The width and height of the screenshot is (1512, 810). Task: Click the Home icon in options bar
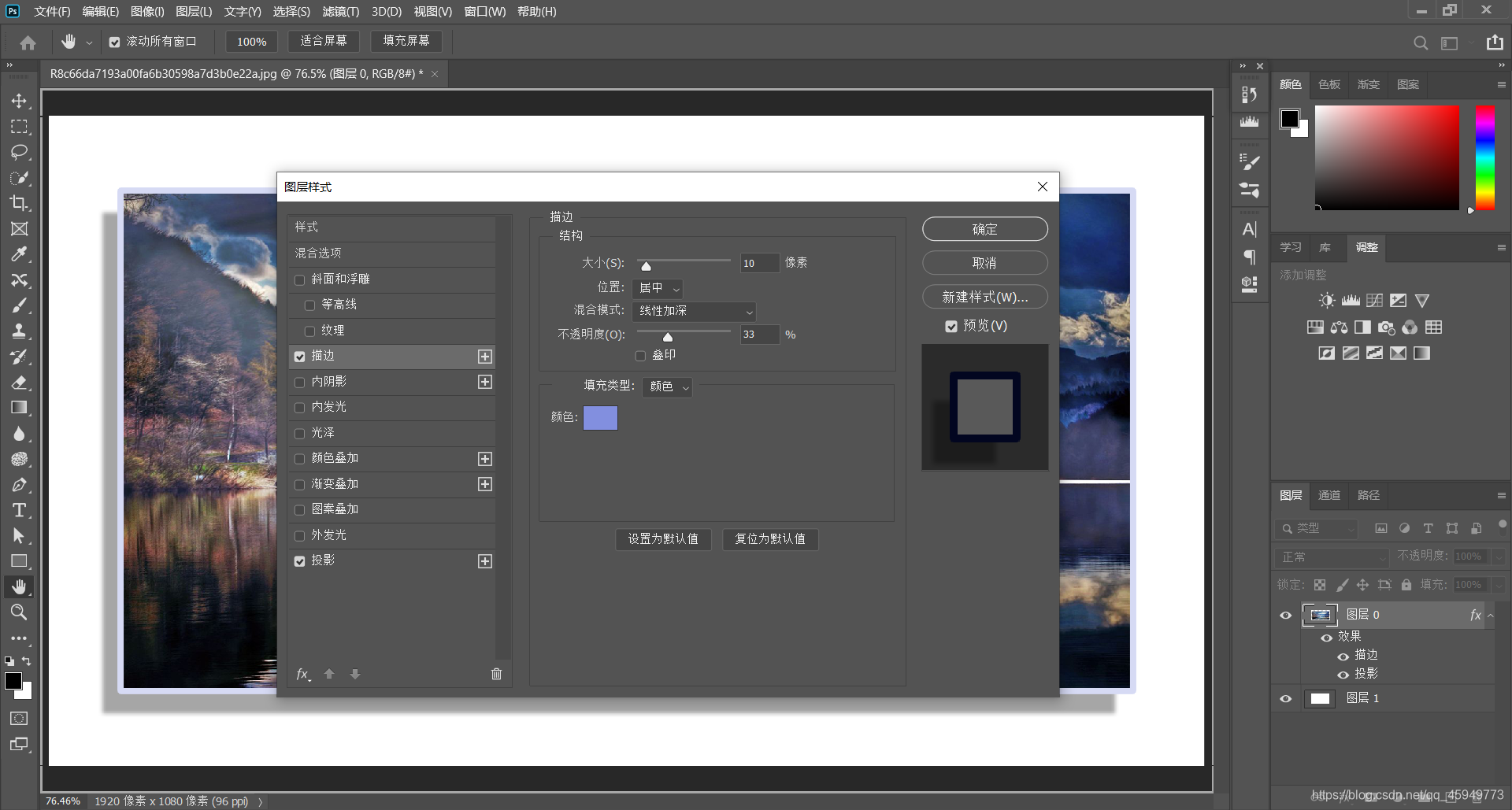click(x=28, y=43)
